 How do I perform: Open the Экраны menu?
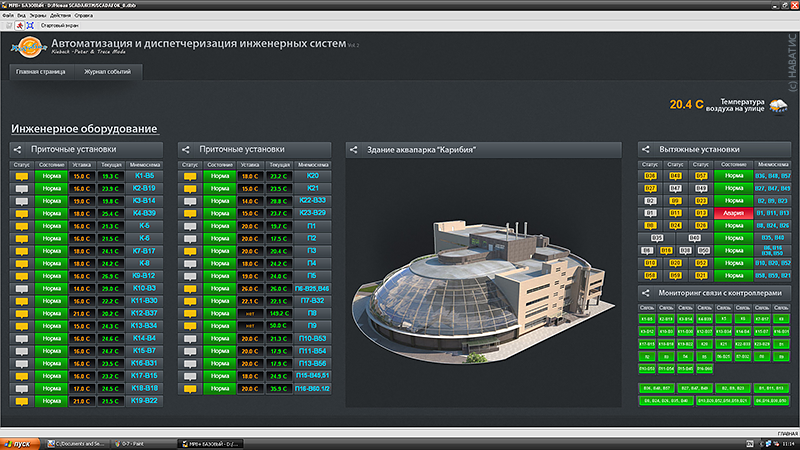(x=37, y=15)
